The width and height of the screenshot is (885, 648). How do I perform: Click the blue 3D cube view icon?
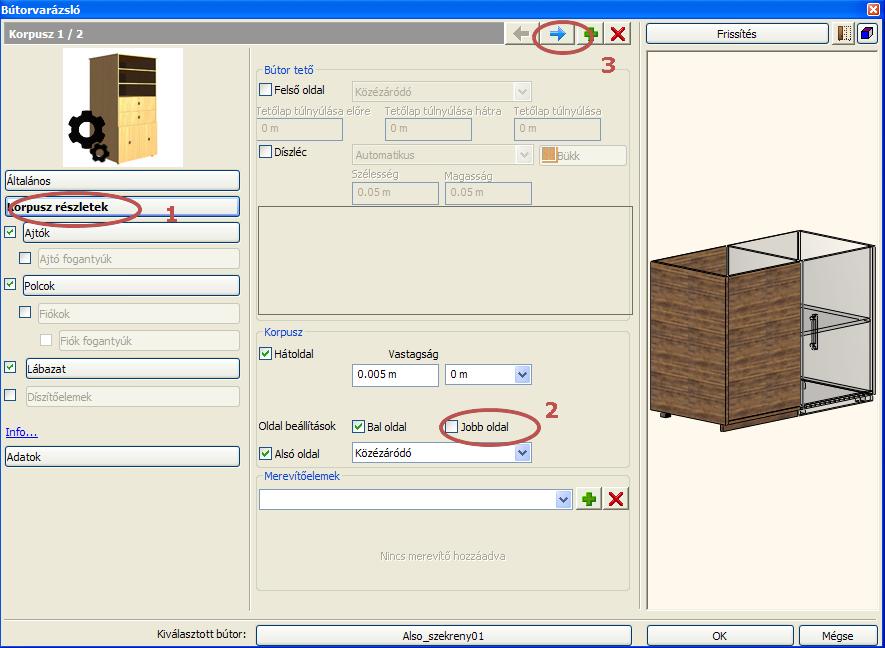pos(866,34)
